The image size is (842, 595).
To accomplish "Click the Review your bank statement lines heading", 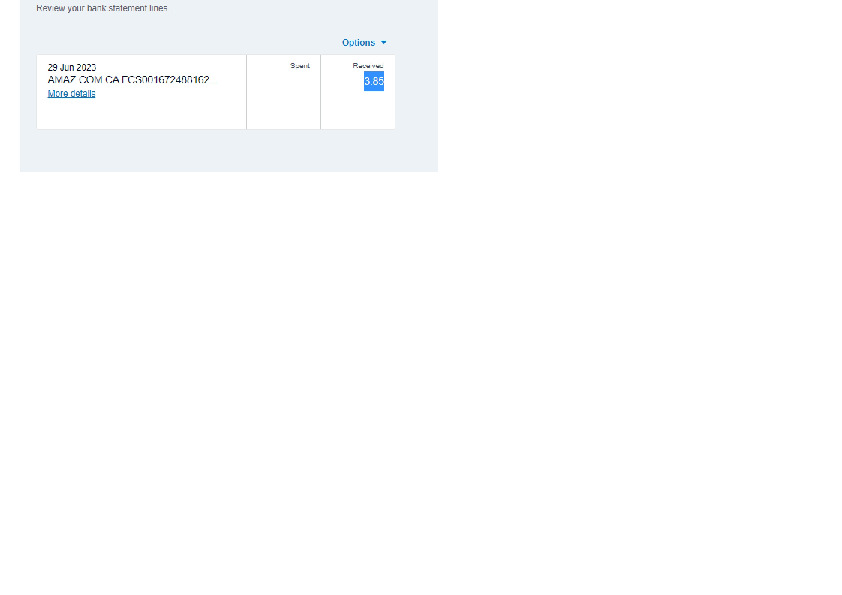I will point(102,8).
